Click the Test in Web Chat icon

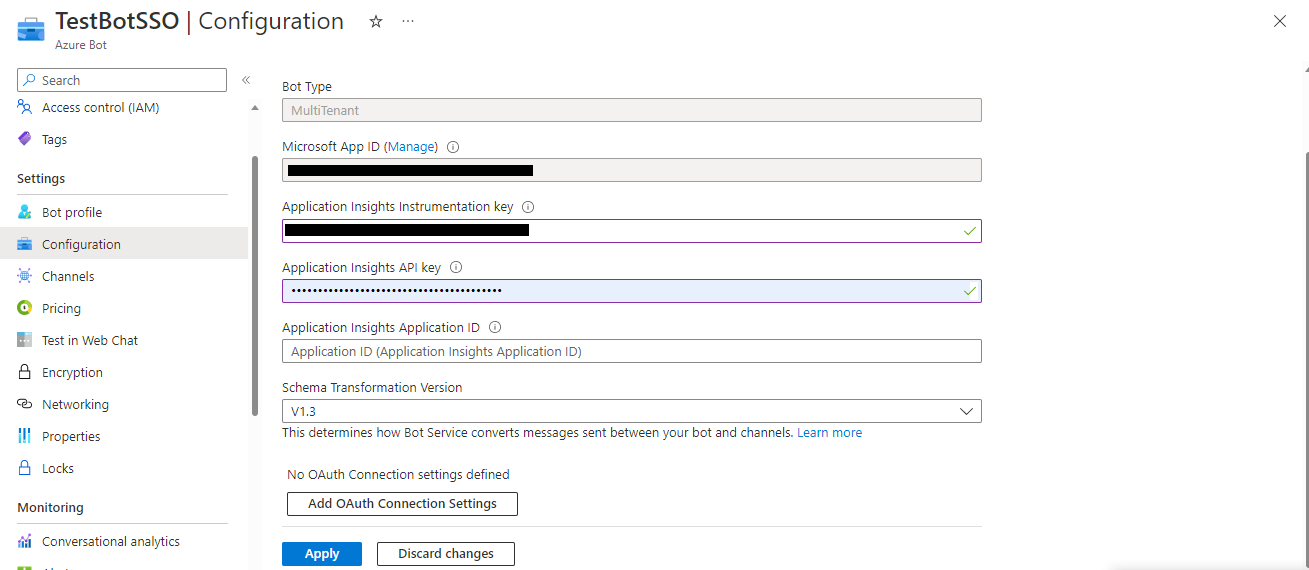(x=25, y=340)
